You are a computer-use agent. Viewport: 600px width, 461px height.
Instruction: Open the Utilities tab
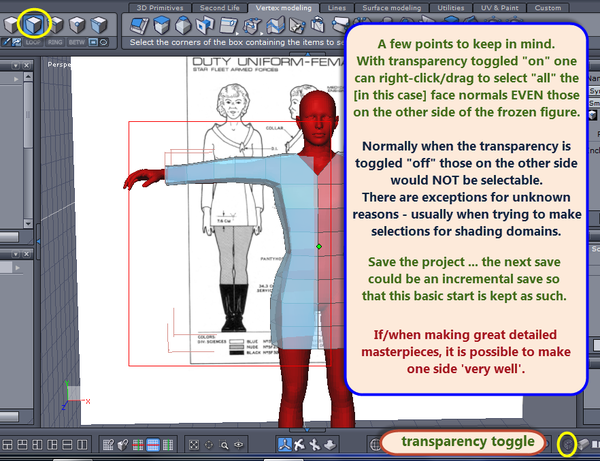pos(450,8)
